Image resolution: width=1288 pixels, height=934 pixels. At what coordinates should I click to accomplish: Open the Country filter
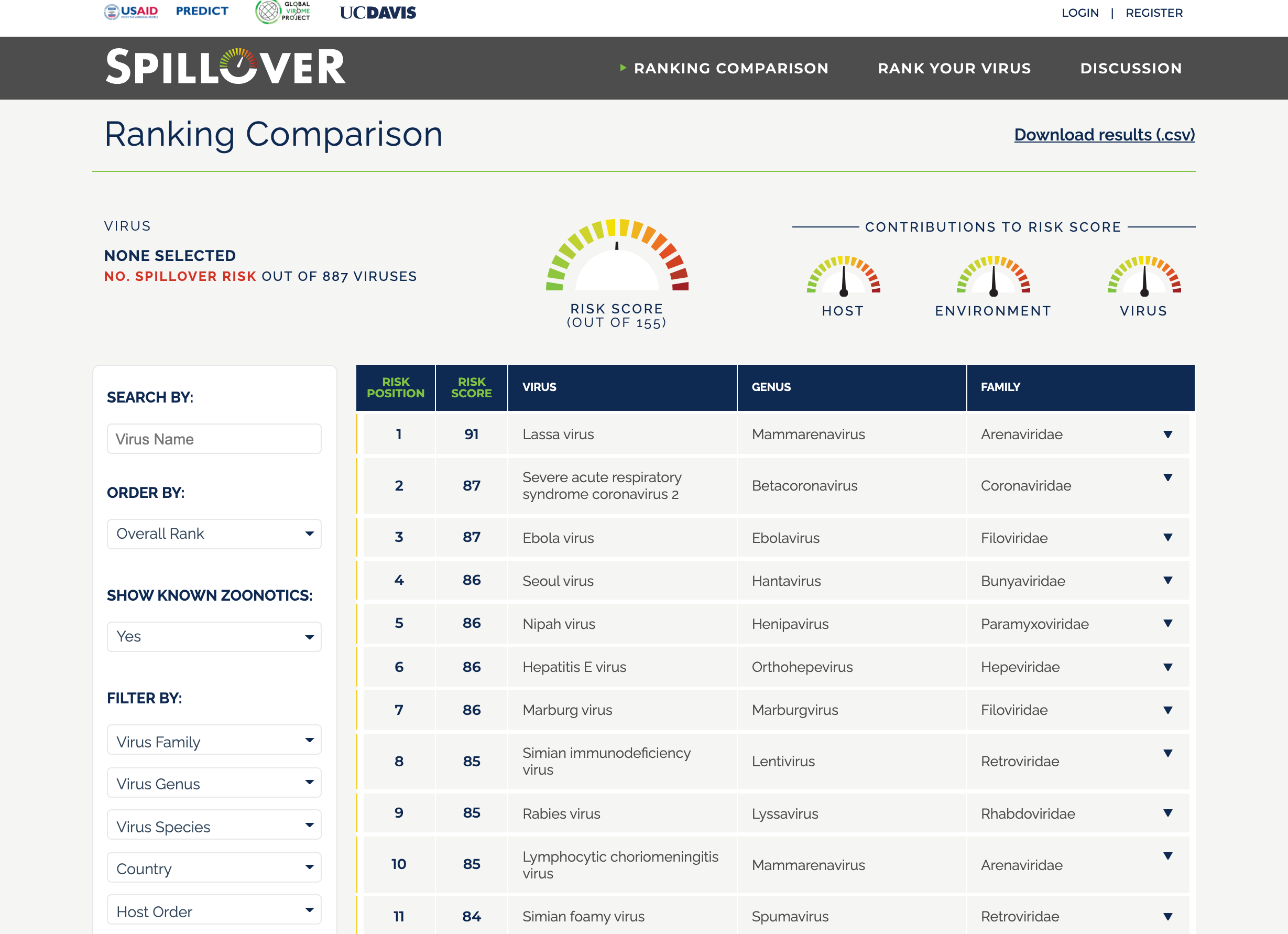click(x=213, y=867)
